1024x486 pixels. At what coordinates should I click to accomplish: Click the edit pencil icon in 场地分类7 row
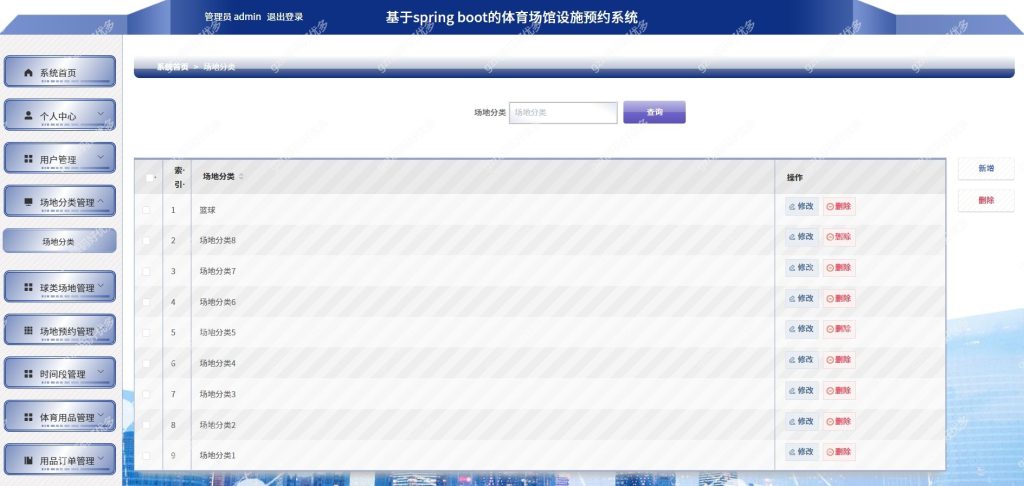click(792, 268)
